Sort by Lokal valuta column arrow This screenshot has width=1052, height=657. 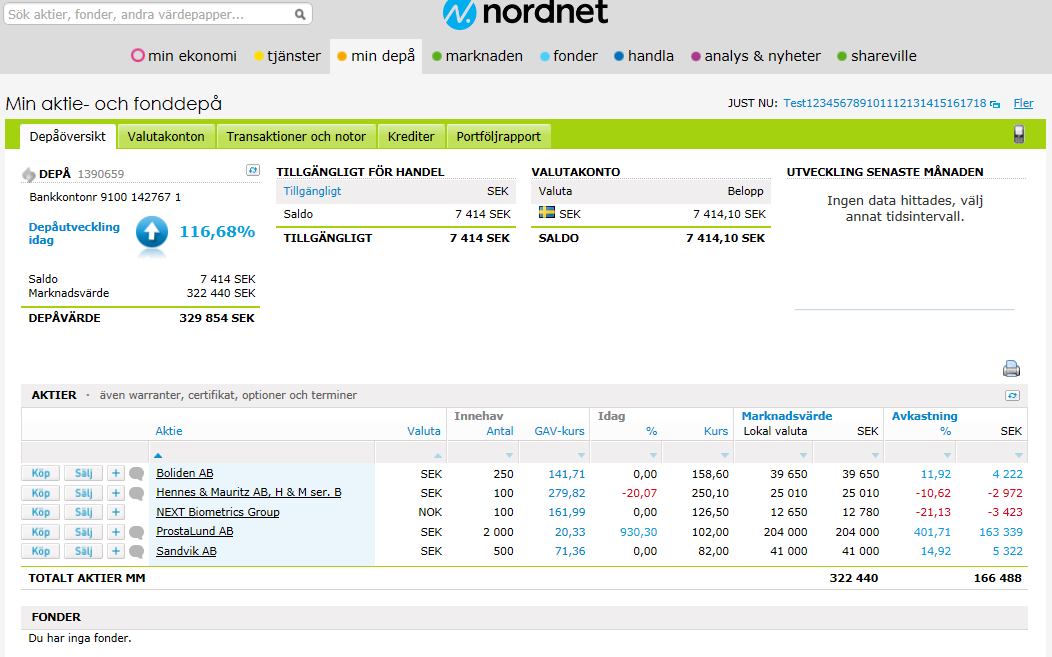[x=803, y=455]
